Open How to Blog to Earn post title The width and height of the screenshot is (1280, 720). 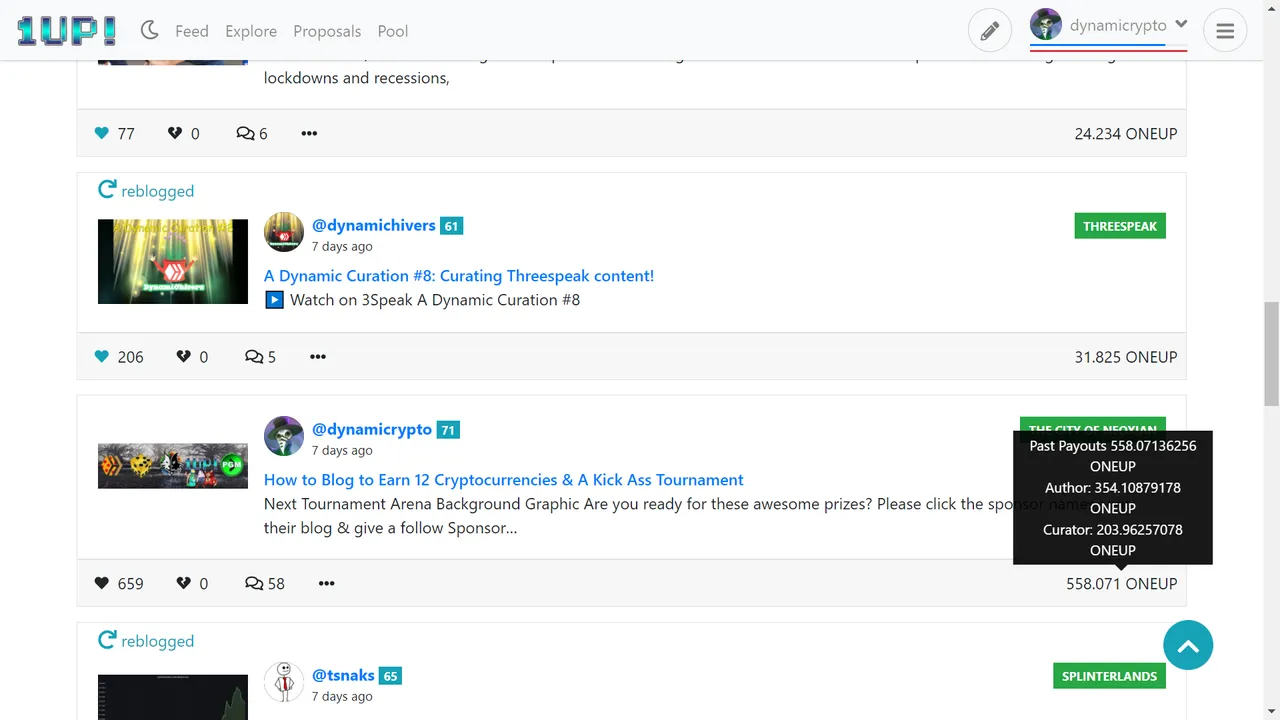pos(504,480)
